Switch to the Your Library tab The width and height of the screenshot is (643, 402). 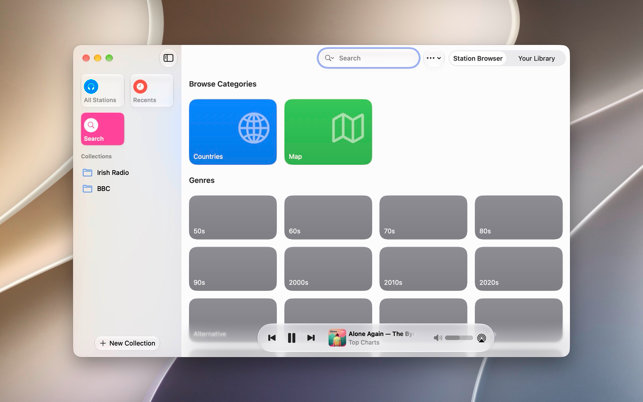[536, 58]
